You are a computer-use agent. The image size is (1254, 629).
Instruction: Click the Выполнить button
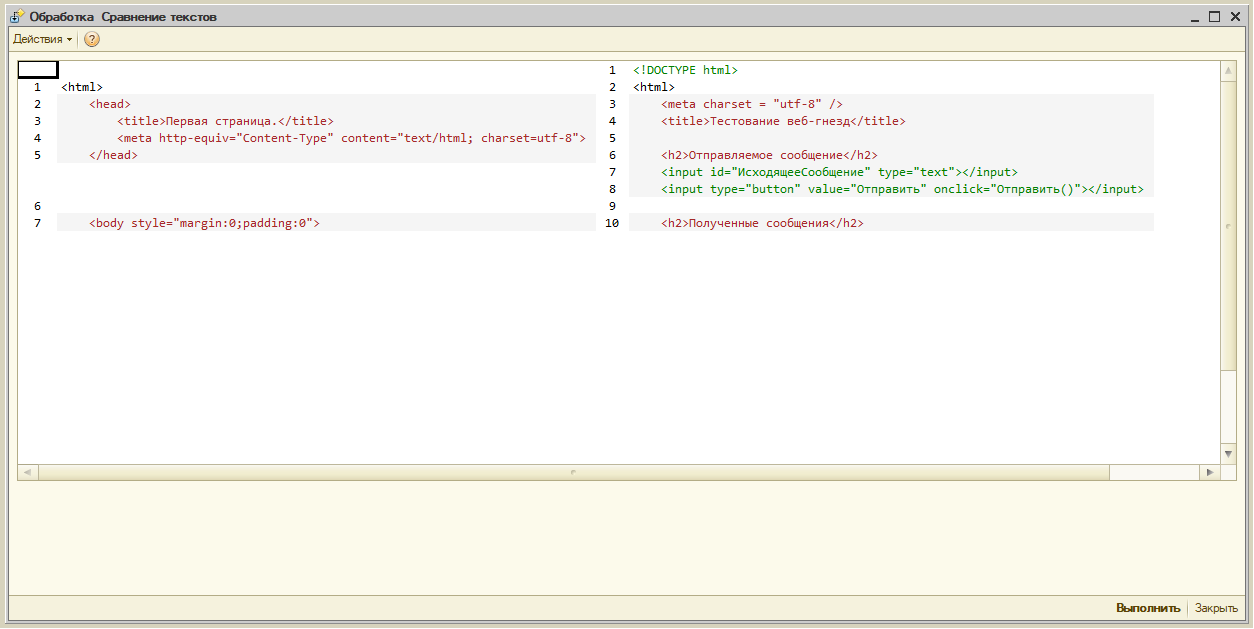tap(1148, 608)
